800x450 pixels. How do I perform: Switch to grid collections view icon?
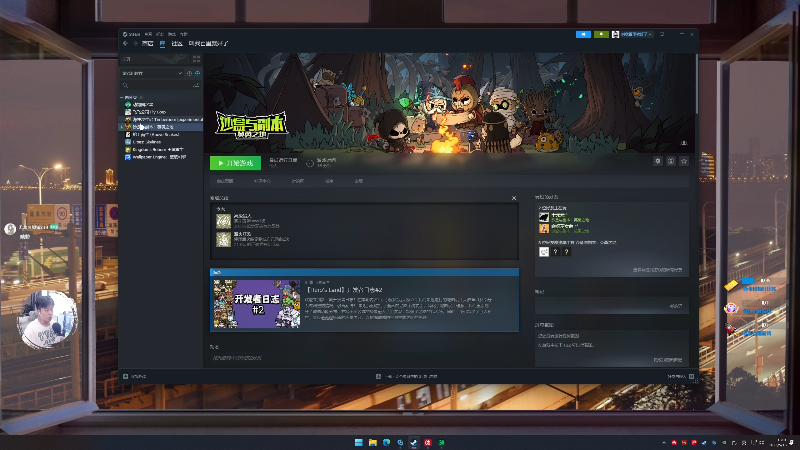click(x=196, y=59)
